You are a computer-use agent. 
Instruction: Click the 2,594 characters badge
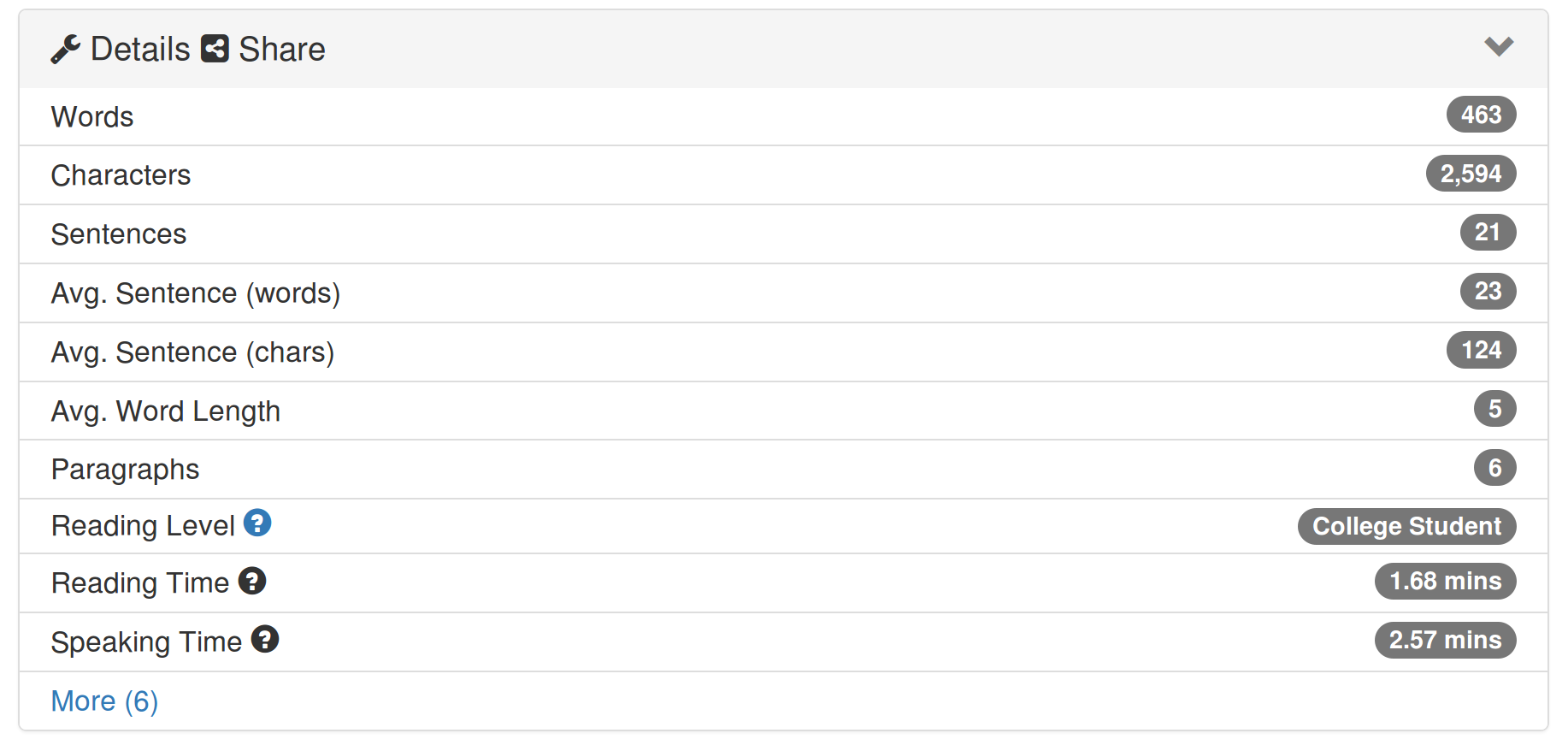pos(1471,174)
